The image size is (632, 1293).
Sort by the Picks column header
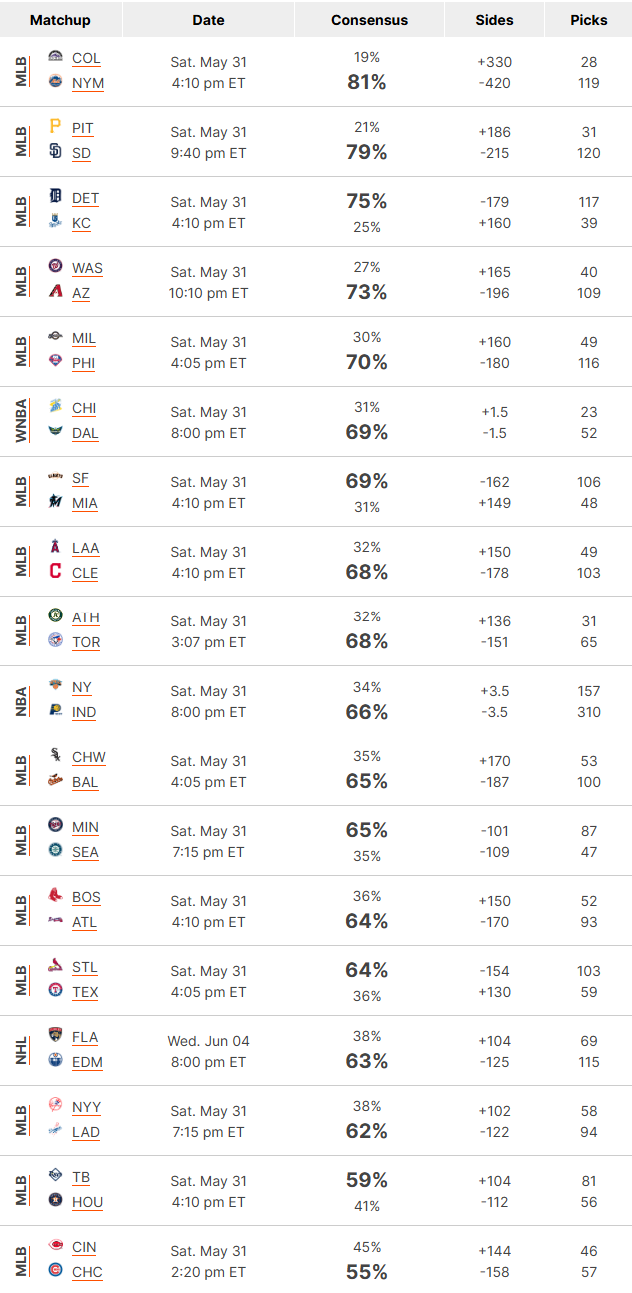coord(589,20)
